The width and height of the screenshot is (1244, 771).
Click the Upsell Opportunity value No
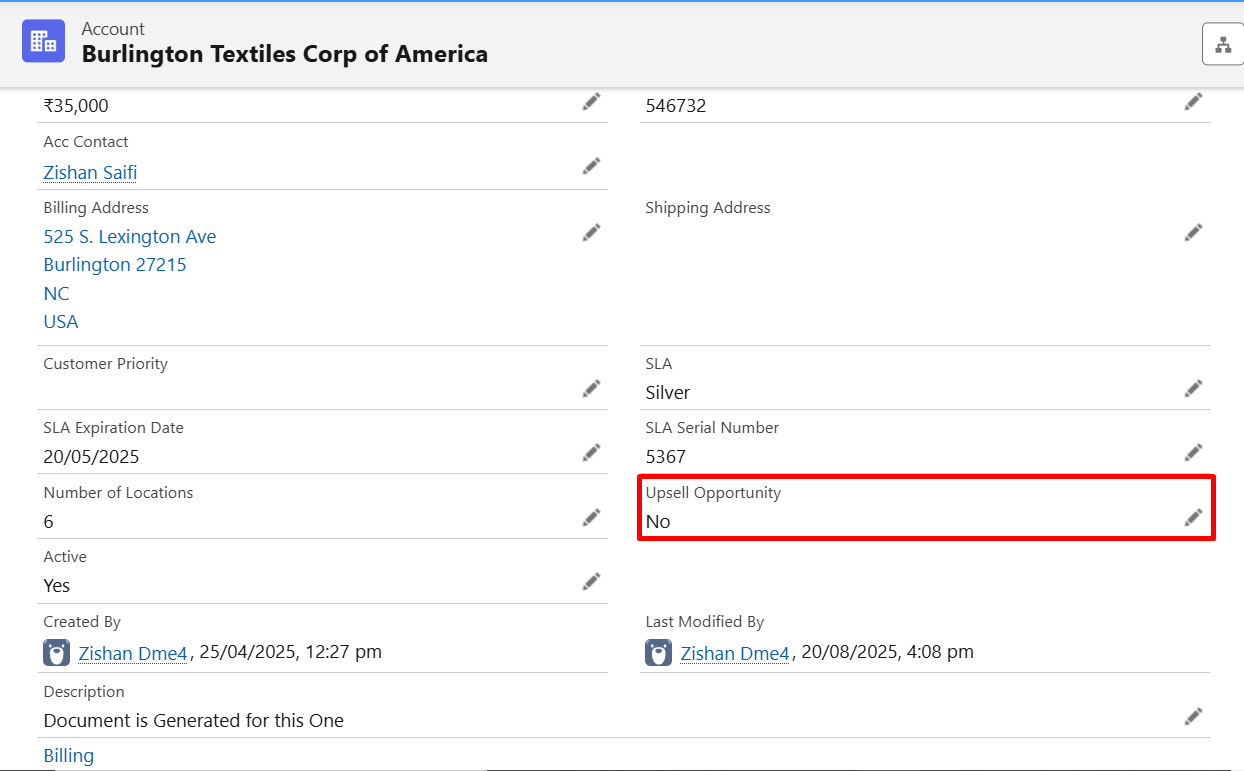(658, 522)
